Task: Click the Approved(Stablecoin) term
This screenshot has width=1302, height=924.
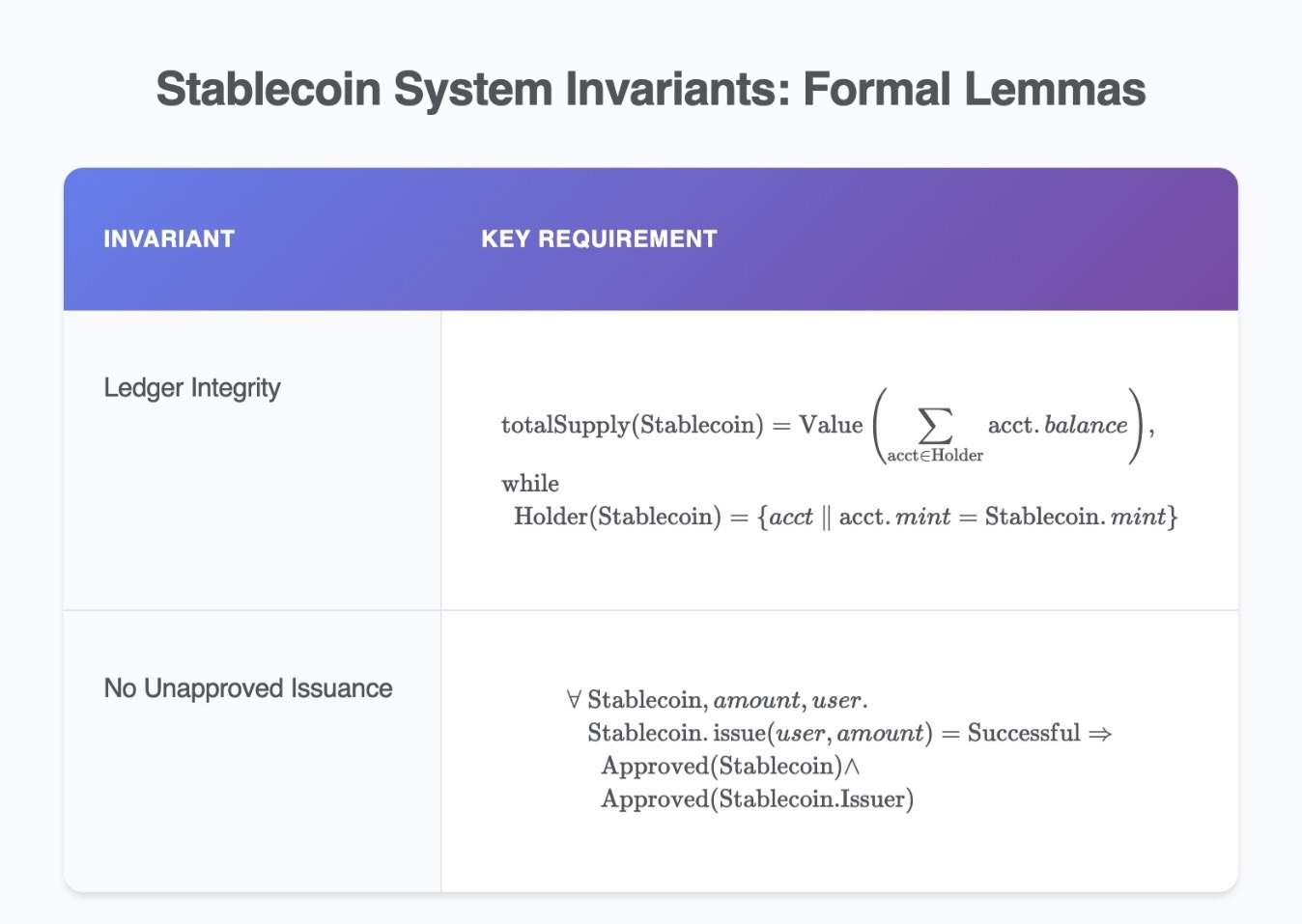Action: (x=722, y=766)
